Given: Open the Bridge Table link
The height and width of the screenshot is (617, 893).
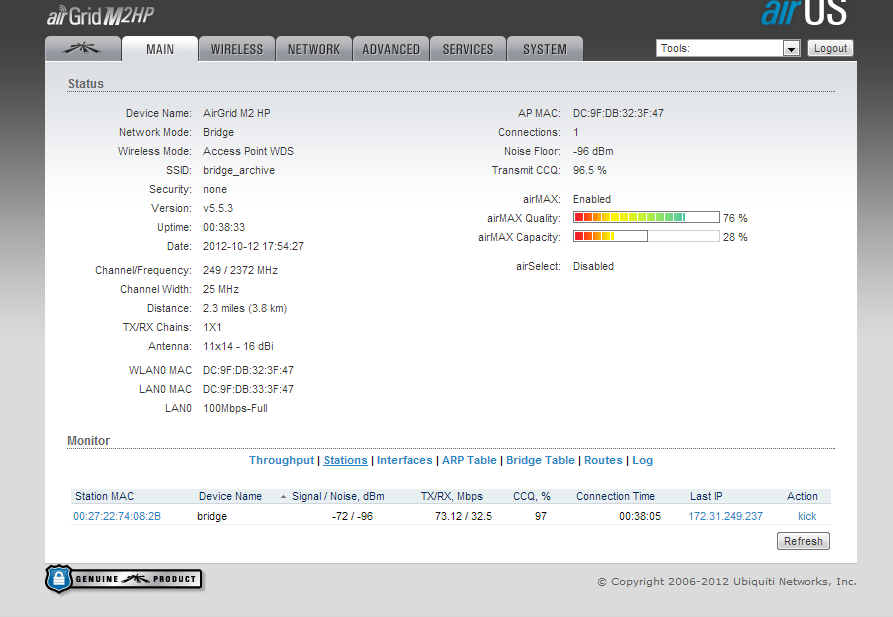Looking at the screenshot, I should pyautogui.click(x=540, y=460).
